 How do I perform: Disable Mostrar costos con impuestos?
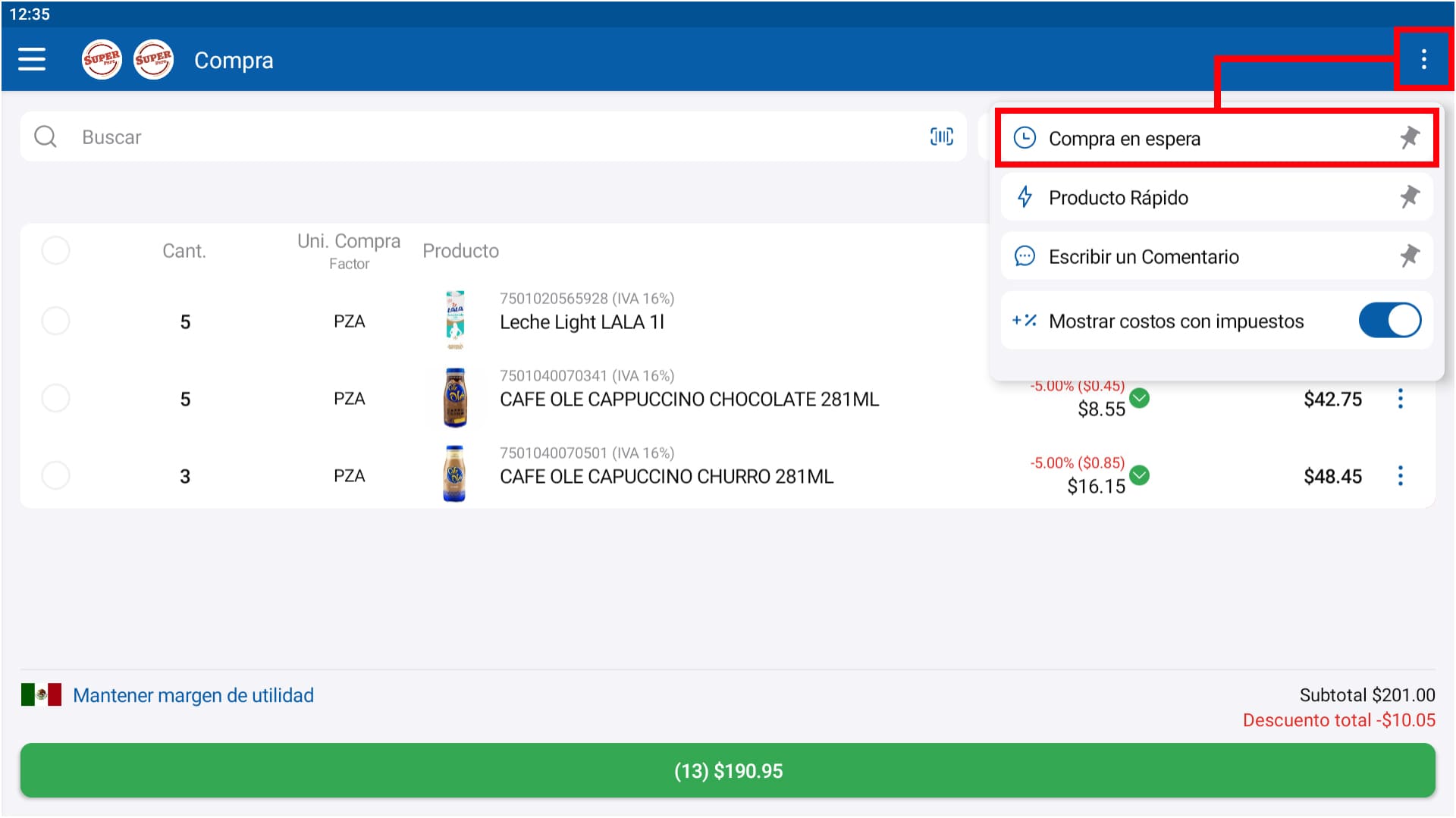(x=1389, y=320)
